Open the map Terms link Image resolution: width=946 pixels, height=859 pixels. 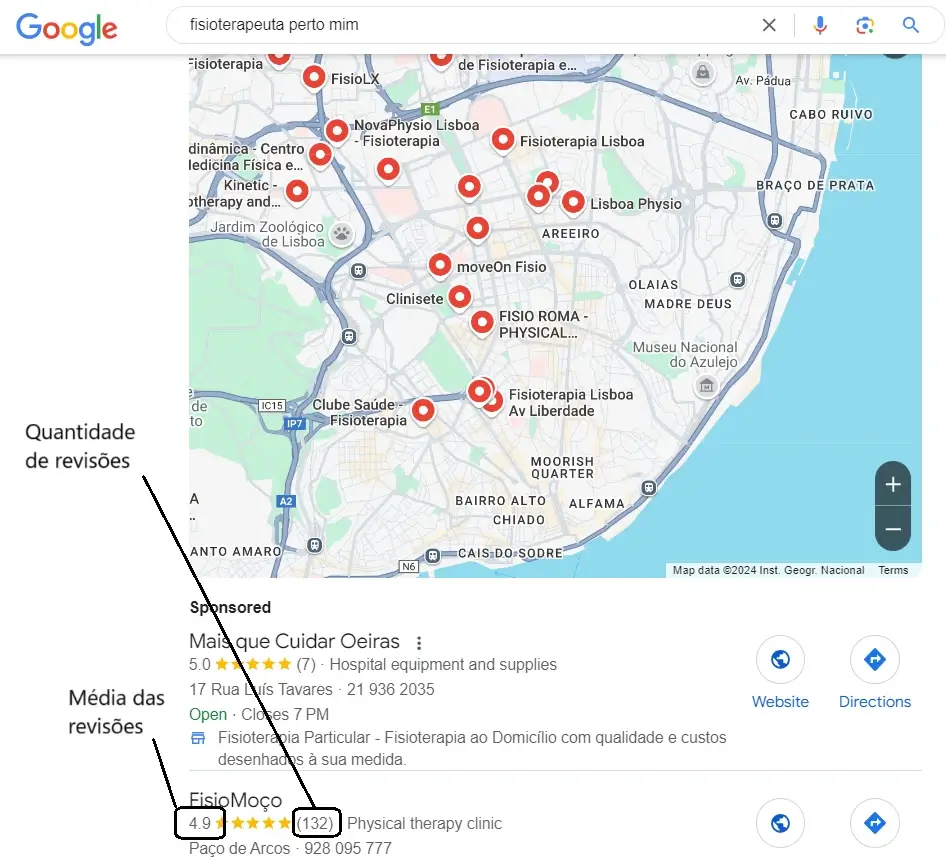[x=893, y=570]
